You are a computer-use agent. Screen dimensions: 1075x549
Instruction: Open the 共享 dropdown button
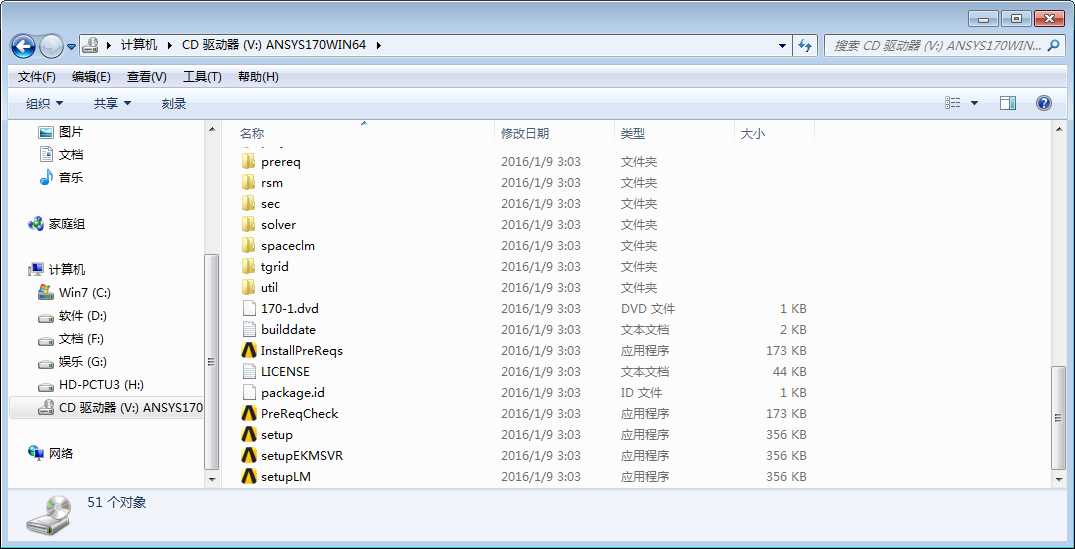point(112,103)
